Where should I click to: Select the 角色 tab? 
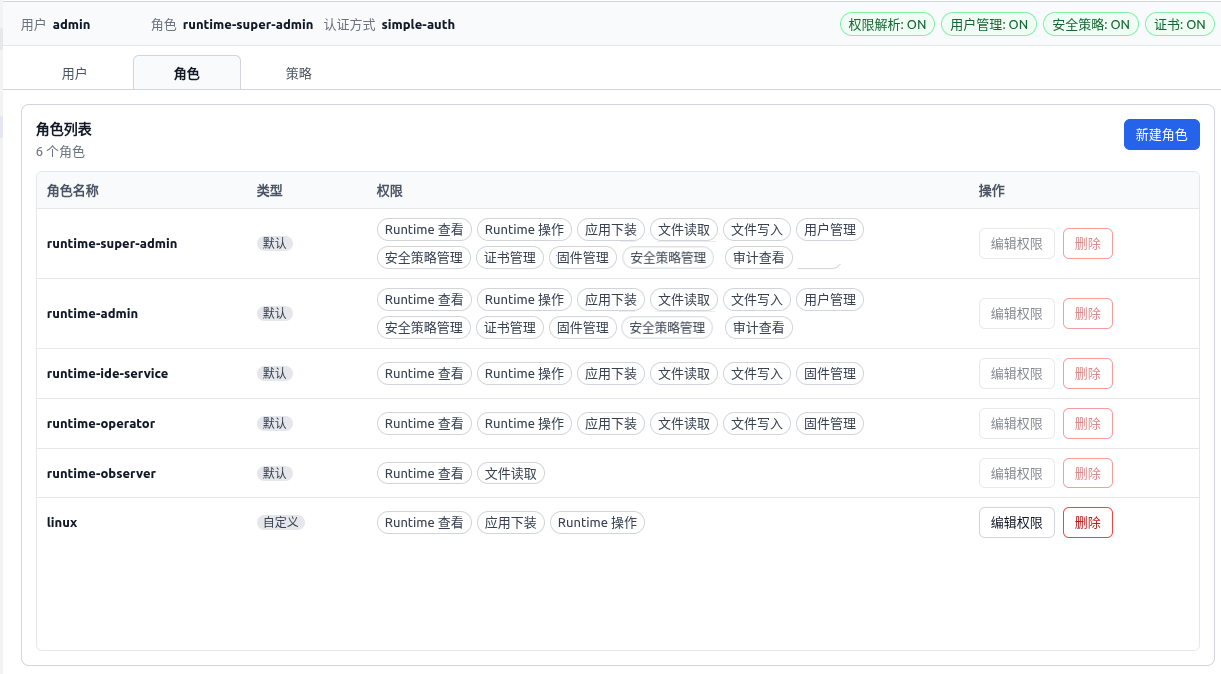(187, 73)
